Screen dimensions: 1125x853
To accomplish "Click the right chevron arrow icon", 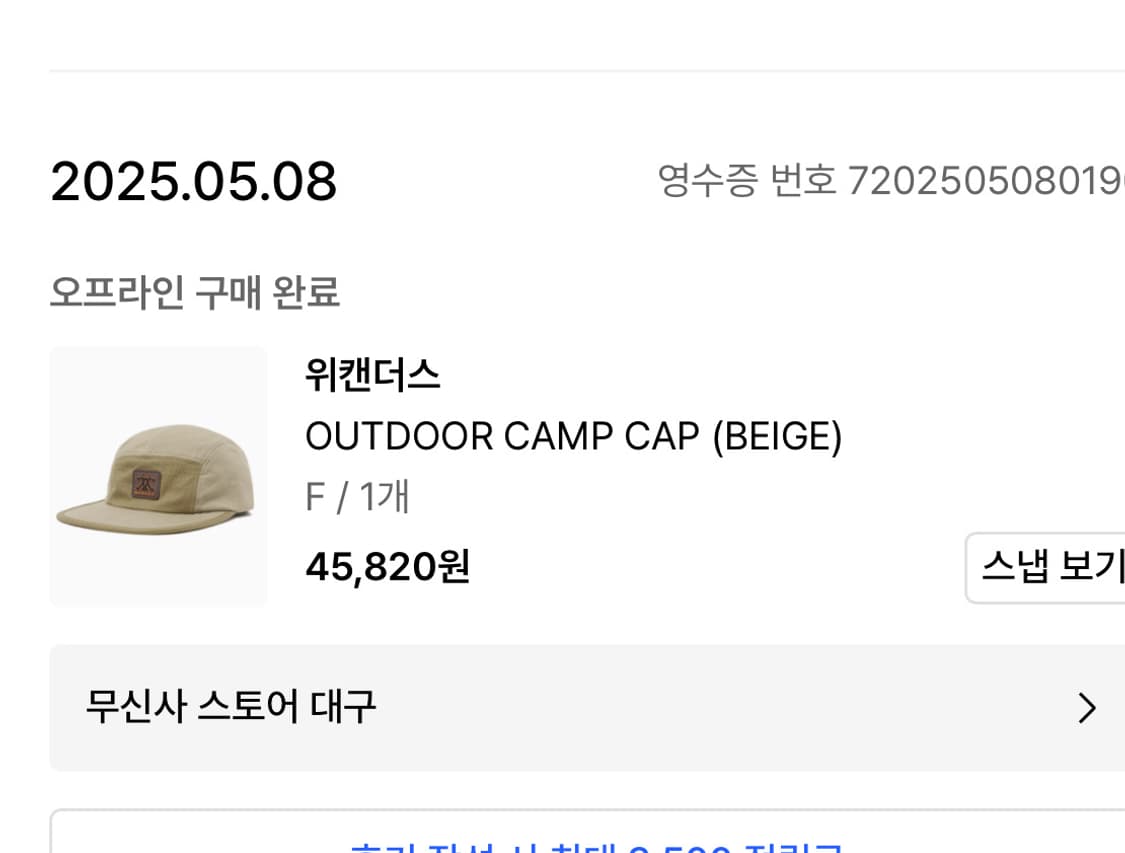I will coord(1086,708).
